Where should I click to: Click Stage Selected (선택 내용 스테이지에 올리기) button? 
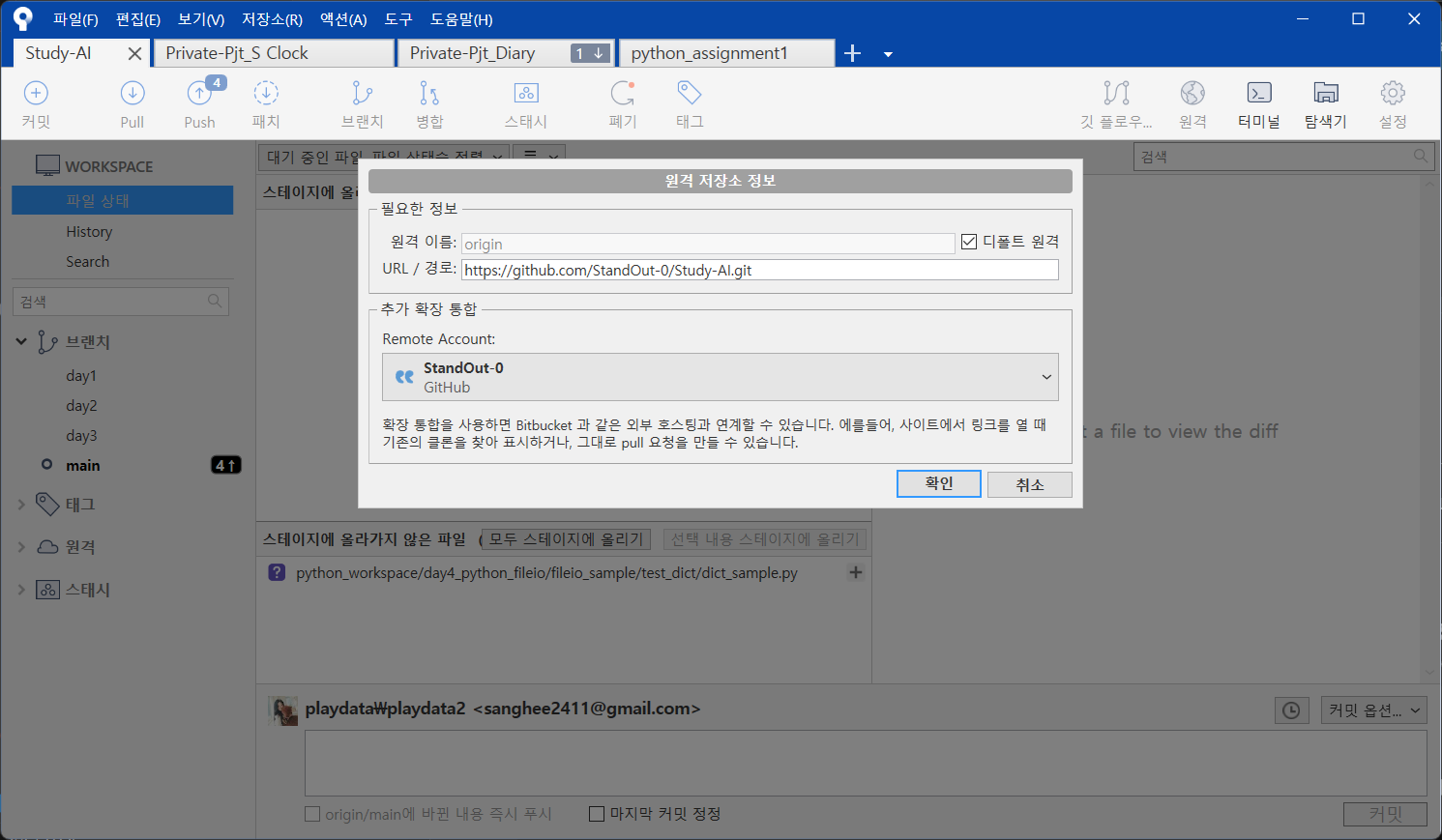(x=765, y=538)
